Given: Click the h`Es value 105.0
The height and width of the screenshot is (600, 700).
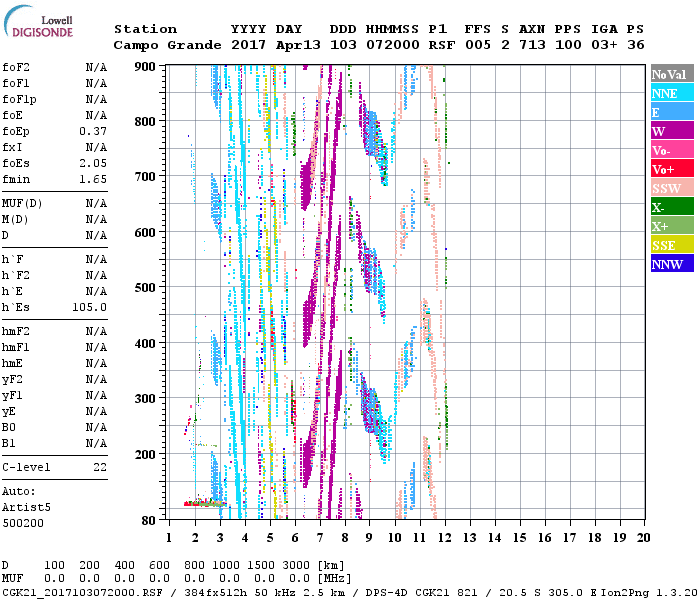Looking at the screenshot, I should pos(89,307).
